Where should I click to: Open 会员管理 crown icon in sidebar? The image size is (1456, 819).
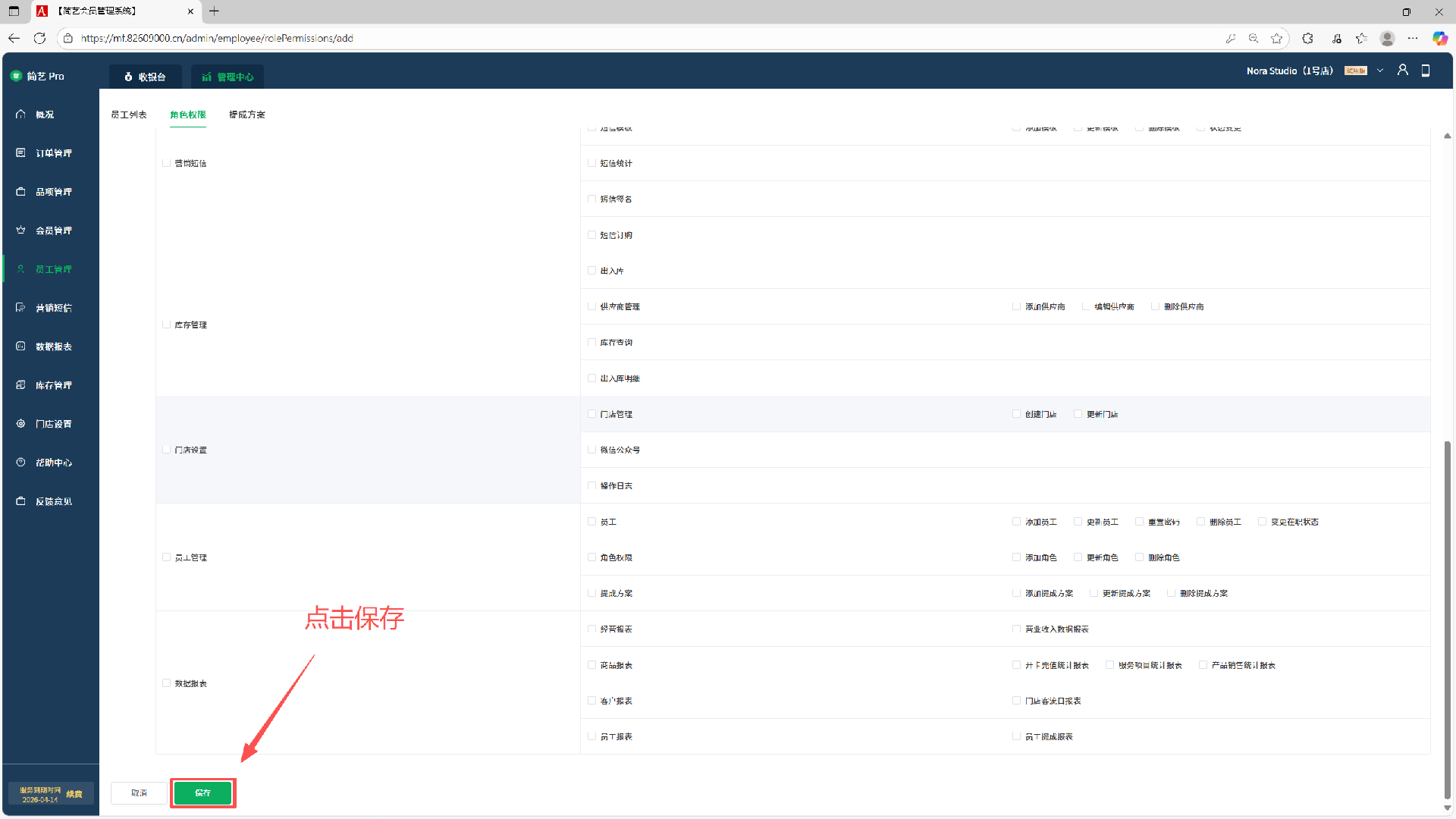pos(20,231)
